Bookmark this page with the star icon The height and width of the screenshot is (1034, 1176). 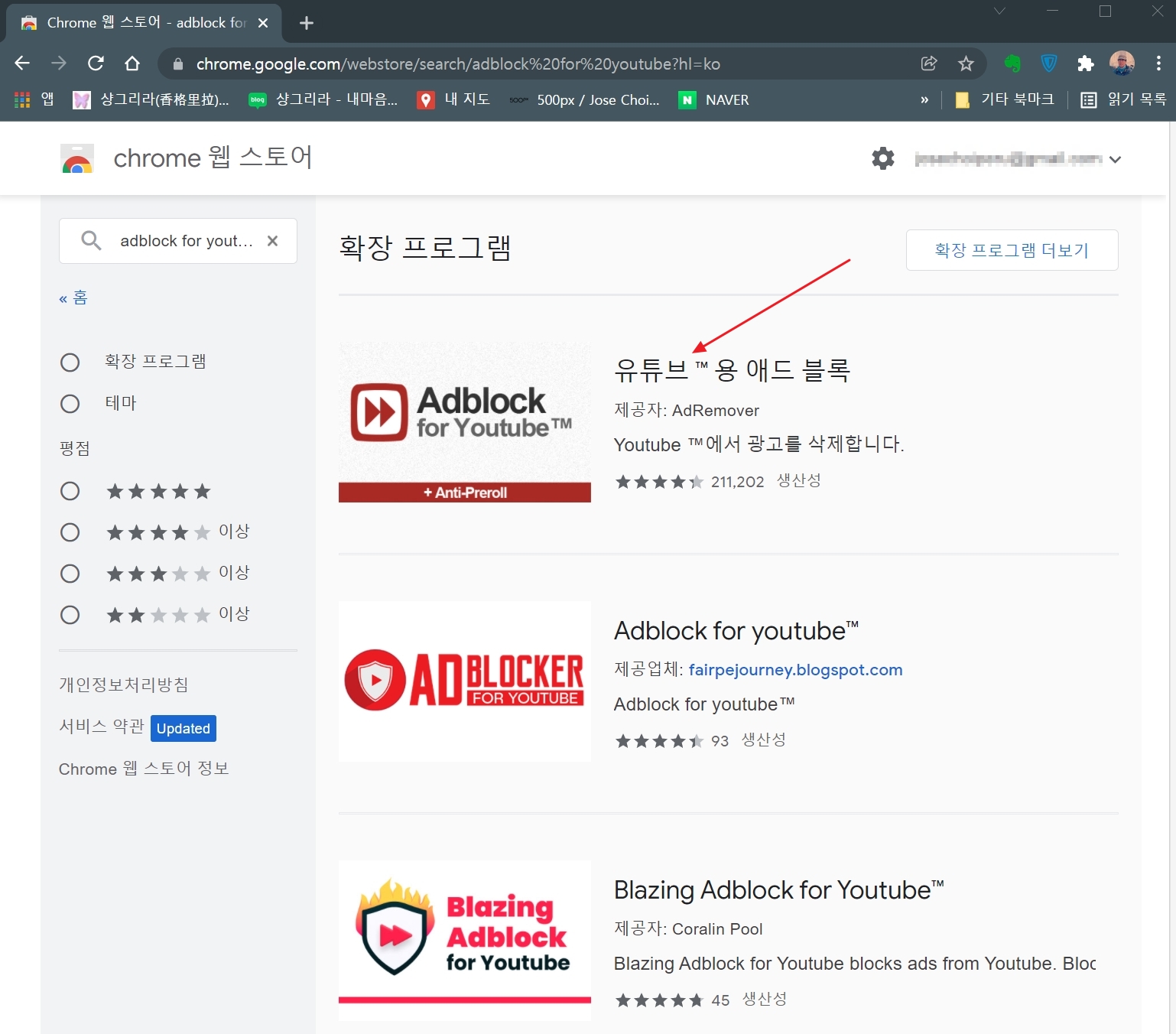(966, 63)
